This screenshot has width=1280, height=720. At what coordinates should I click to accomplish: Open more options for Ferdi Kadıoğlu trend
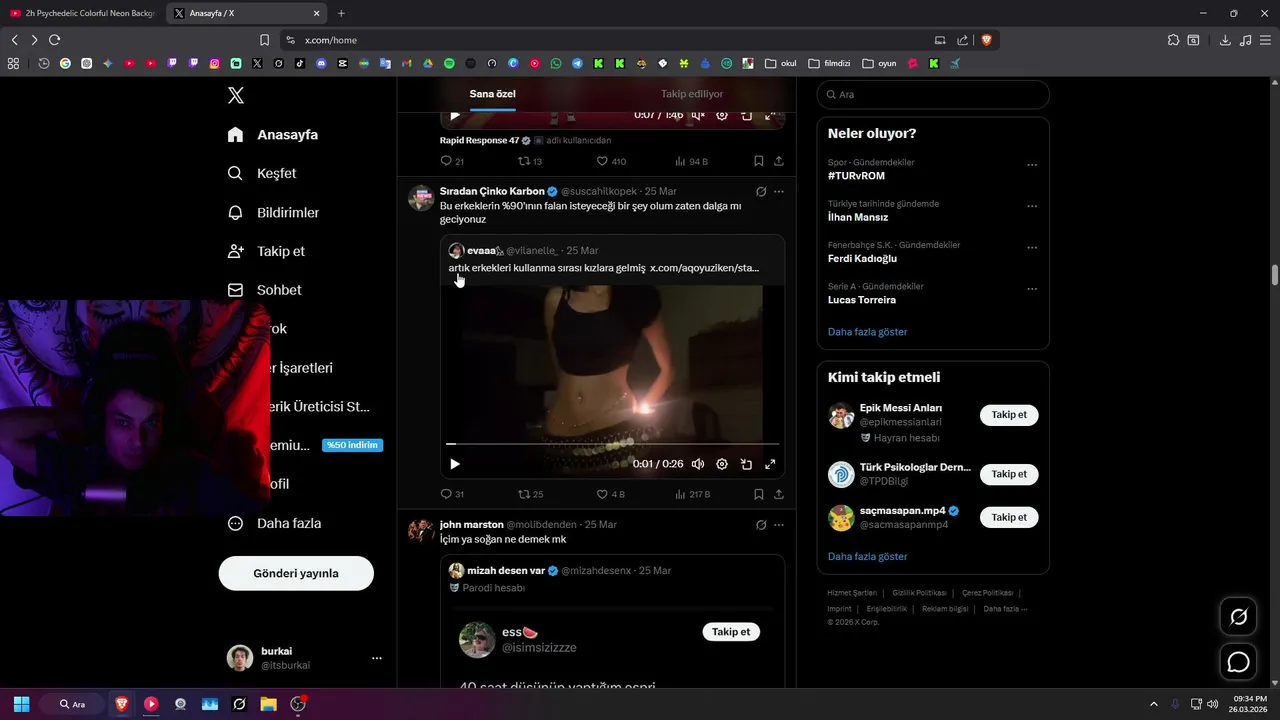tap(1032, 248)
